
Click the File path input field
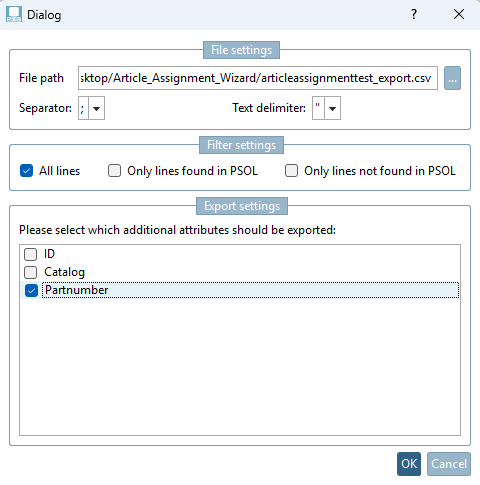point(258,78)
